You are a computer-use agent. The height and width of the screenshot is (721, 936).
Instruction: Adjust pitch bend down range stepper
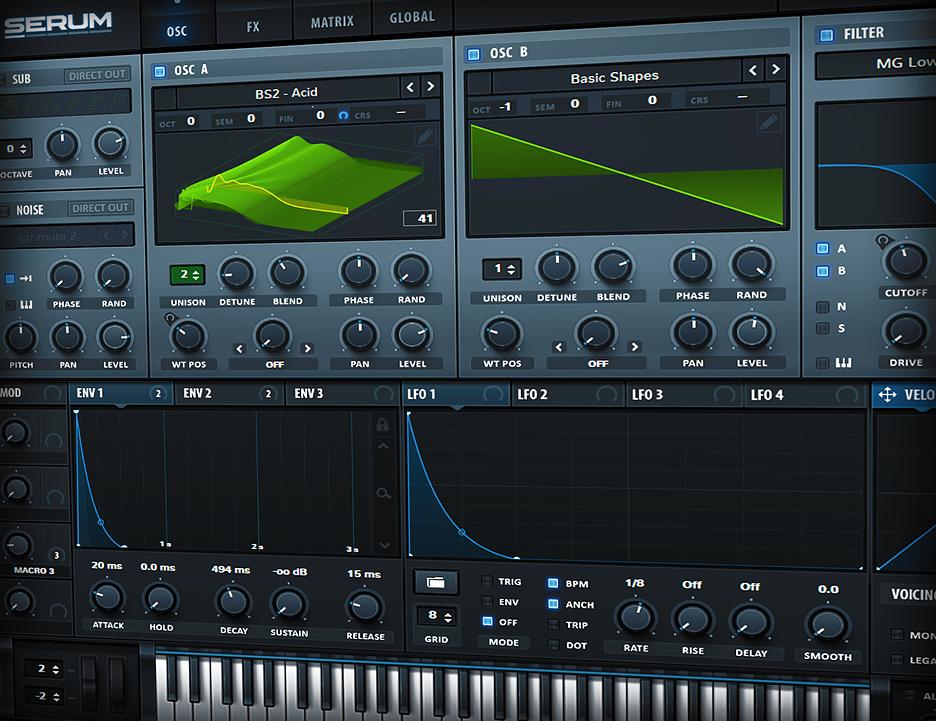[x=46, y=696]
